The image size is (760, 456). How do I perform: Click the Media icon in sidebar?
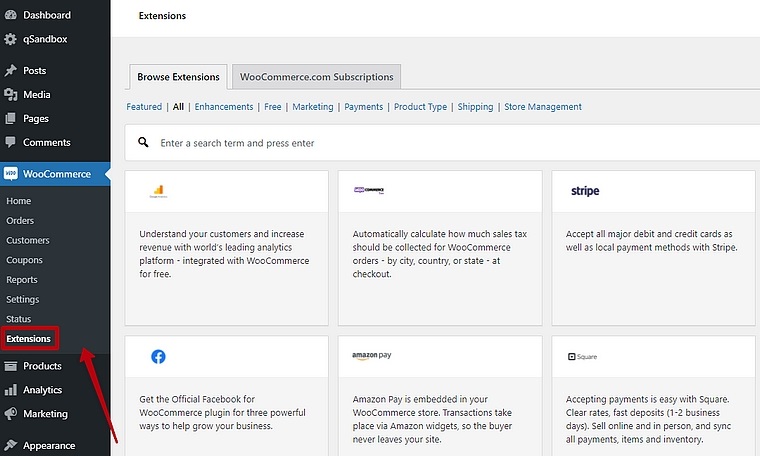[11, 95]
